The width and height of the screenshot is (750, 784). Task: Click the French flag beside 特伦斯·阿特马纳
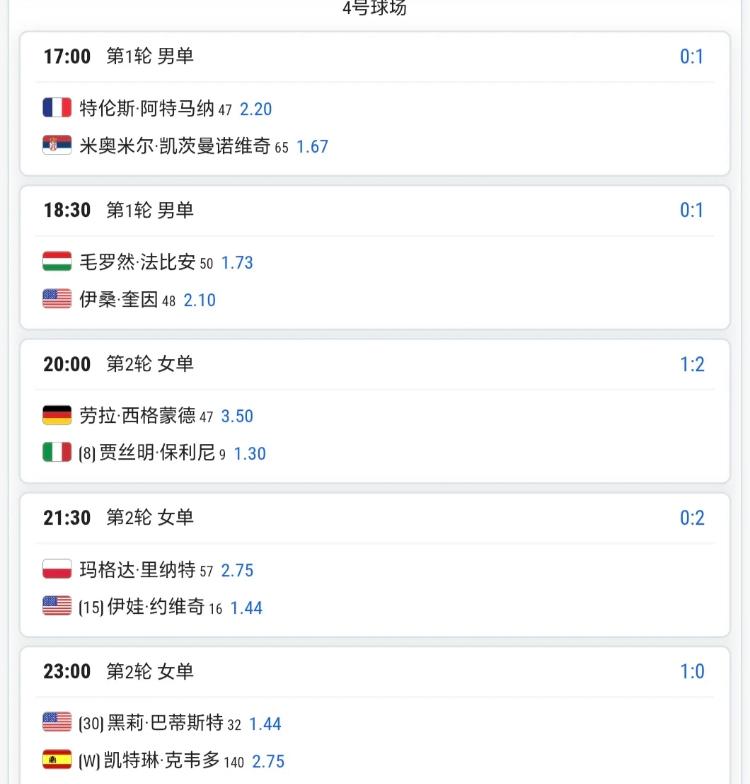57,108
